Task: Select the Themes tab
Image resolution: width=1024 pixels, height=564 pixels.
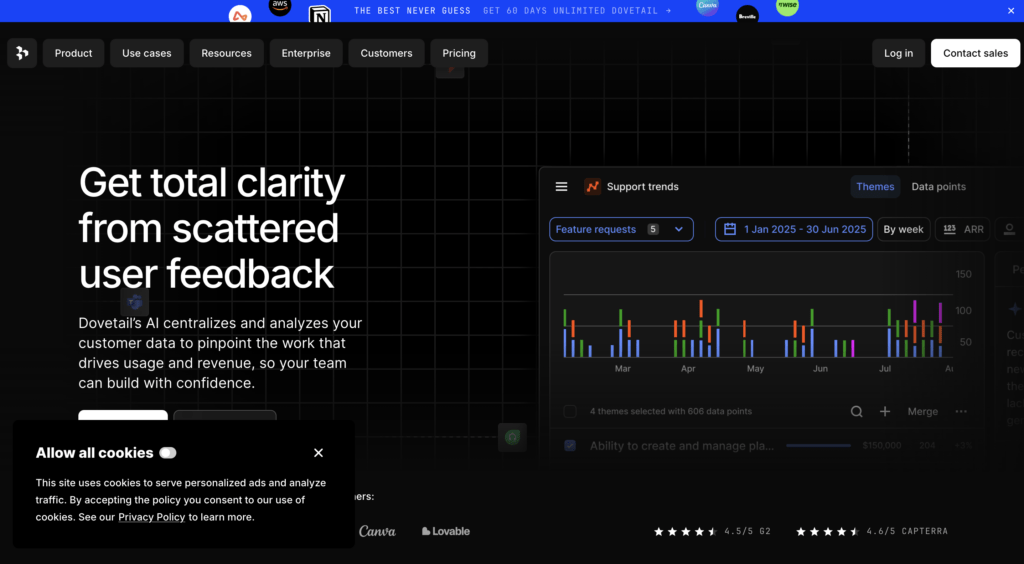Action: [x=875, y=187]
